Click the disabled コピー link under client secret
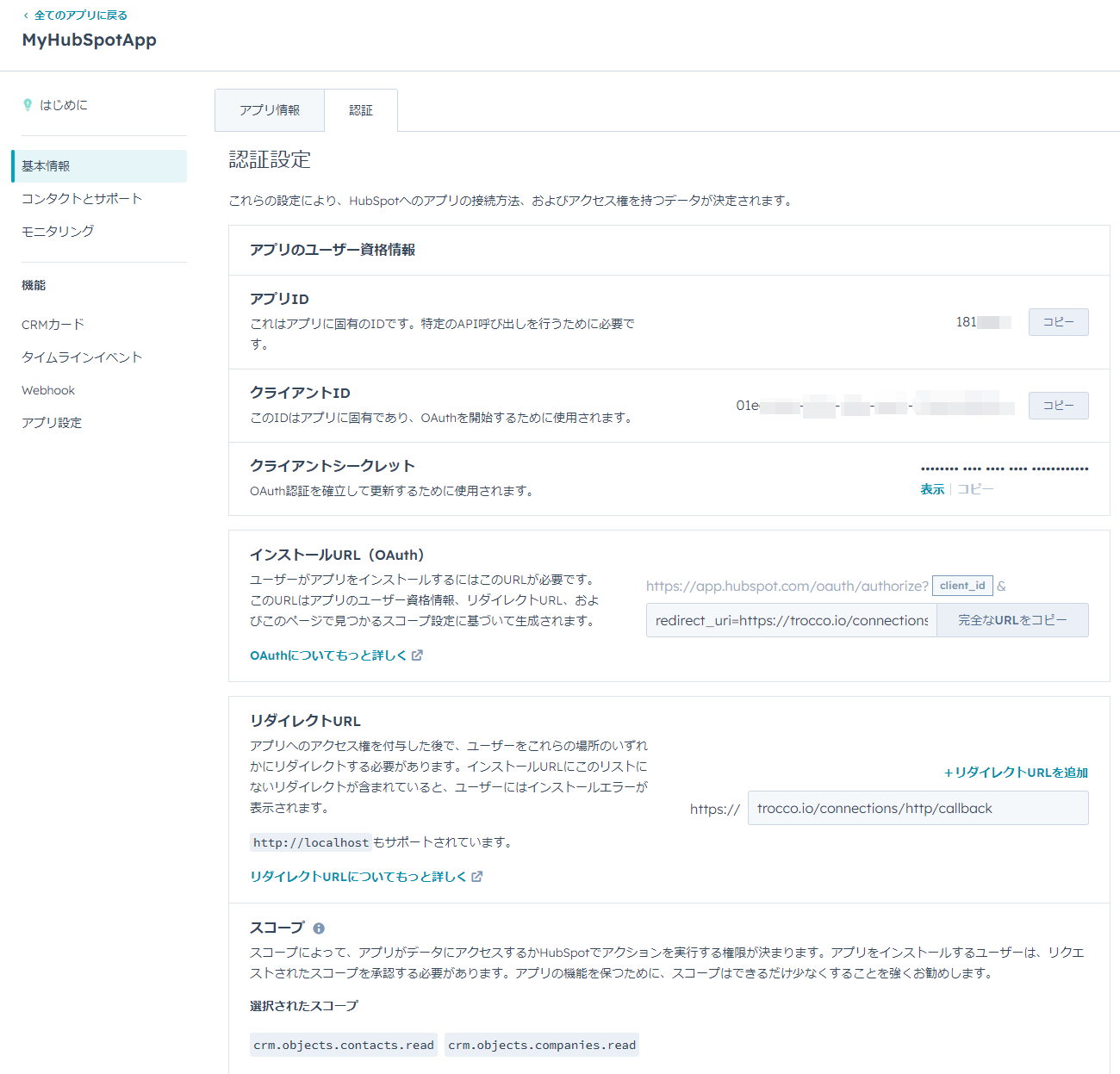Viewport: 1120px width, 1074px height. (975, 489)
